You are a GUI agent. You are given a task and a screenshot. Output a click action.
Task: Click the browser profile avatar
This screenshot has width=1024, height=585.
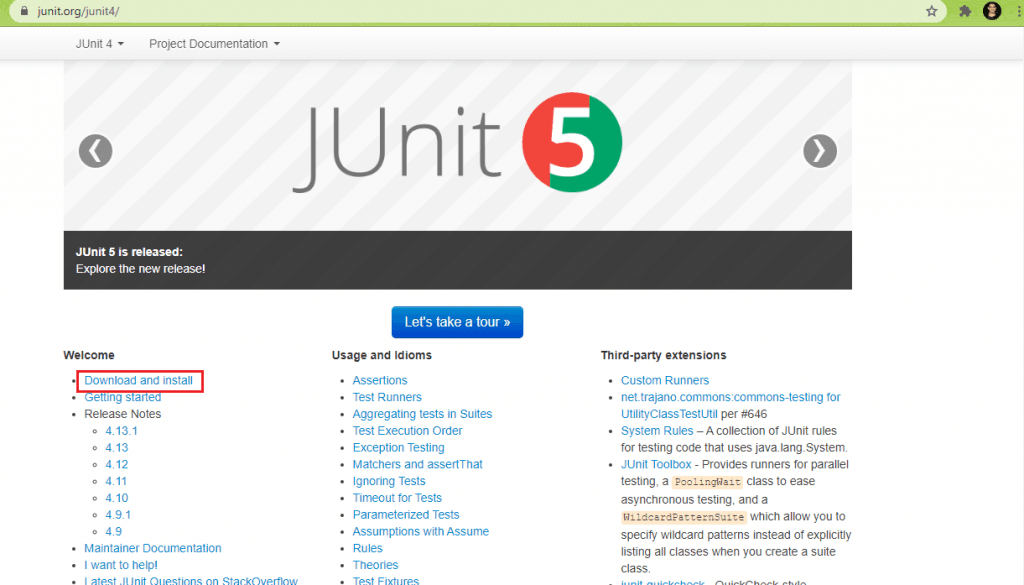(991, 11)
